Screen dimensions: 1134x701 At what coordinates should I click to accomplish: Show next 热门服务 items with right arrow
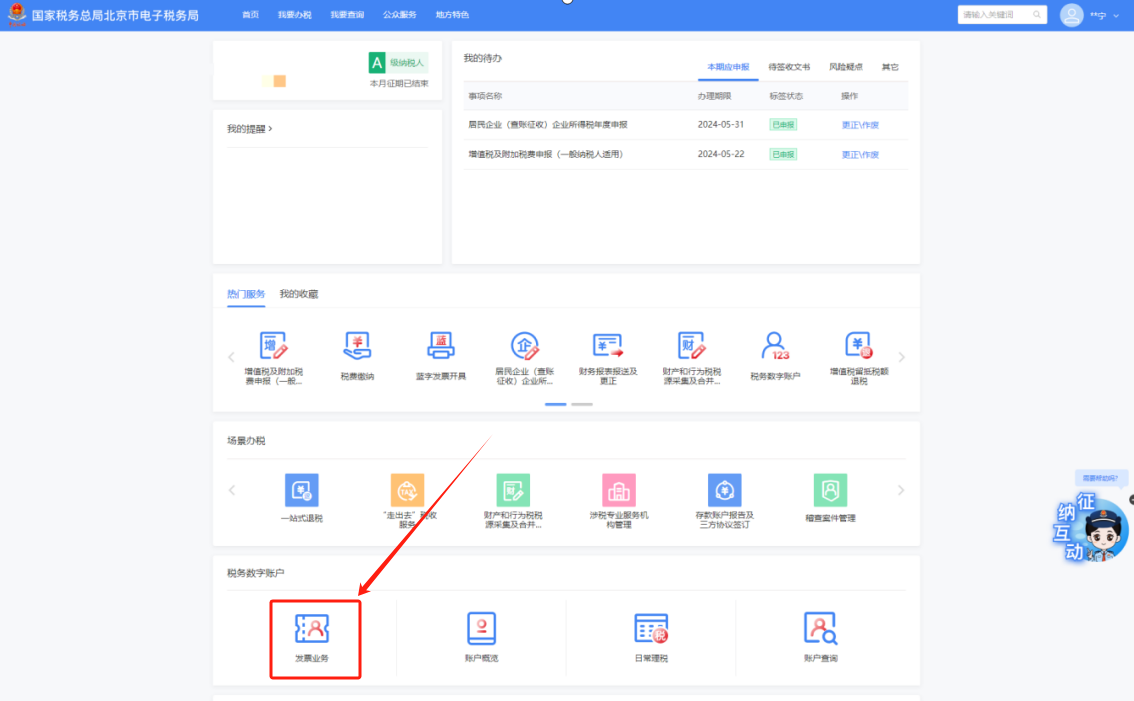click(x=901, y=357)
